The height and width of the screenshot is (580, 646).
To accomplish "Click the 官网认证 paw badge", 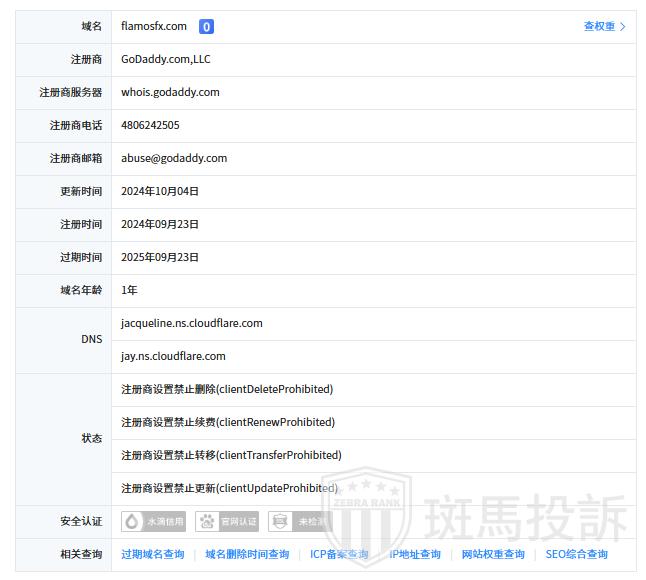I will 228,522.
